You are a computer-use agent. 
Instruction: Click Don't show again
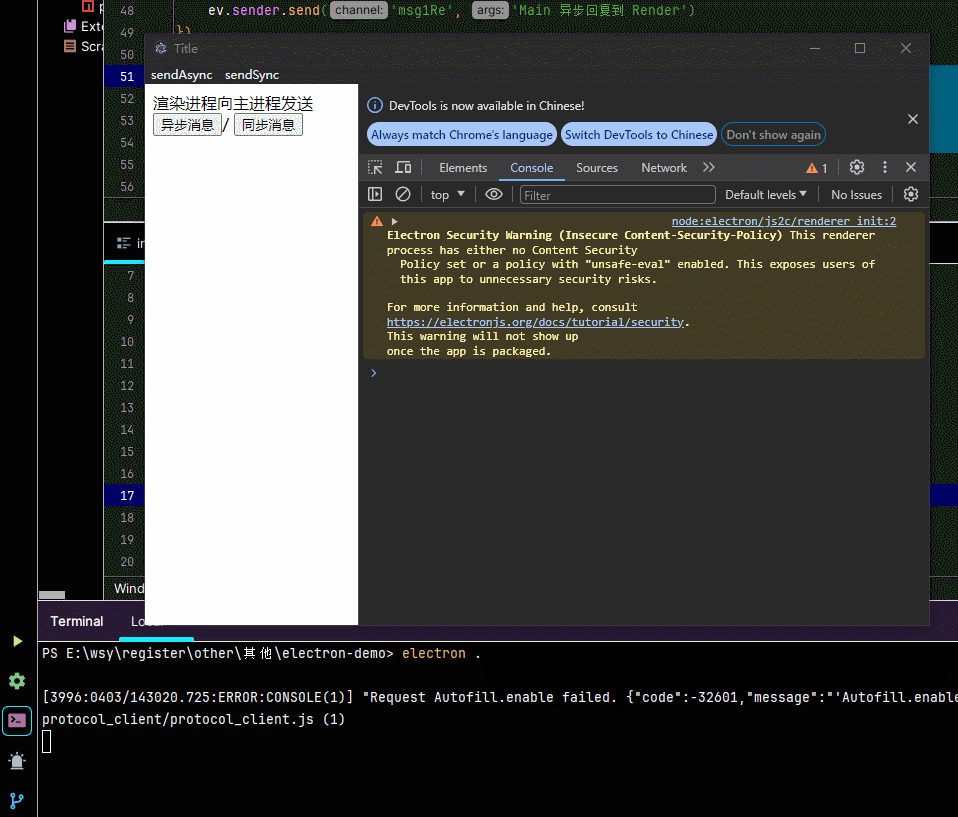tap(773, 135)
